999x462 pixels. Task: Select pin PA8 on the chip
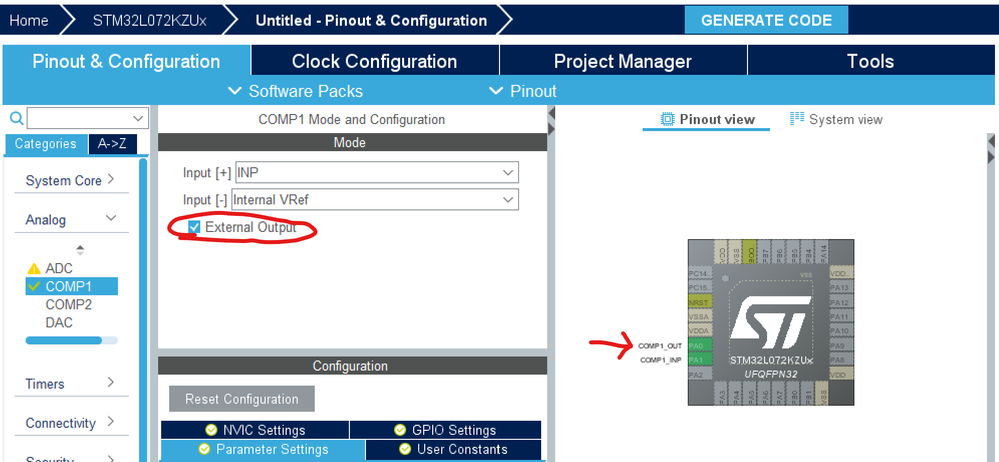[x=842, y=360]
